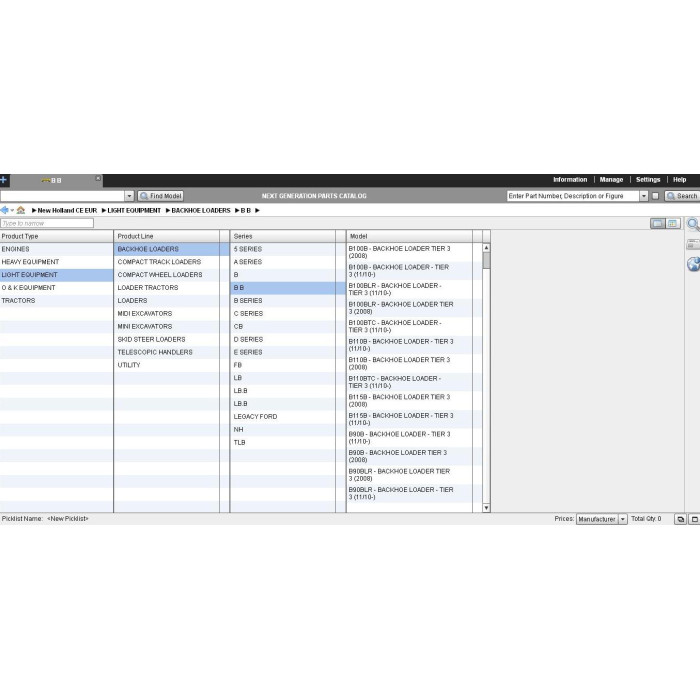Image resolution: width=700 pixels, height=700 pixels.
Task: Select model B110BTC Backhoe Loader Tier 3 (11/10-)
Action: click(409, 382)
